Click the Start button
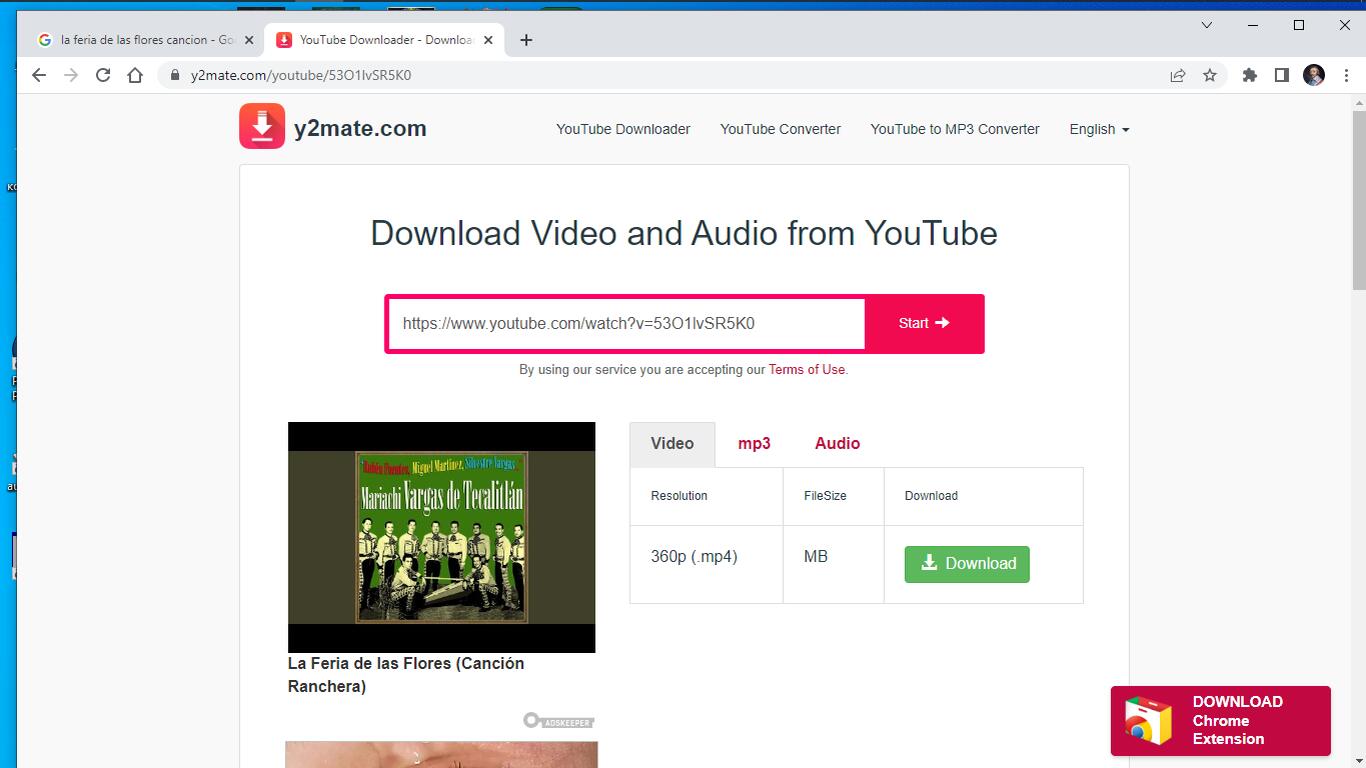 coord(924,323)
